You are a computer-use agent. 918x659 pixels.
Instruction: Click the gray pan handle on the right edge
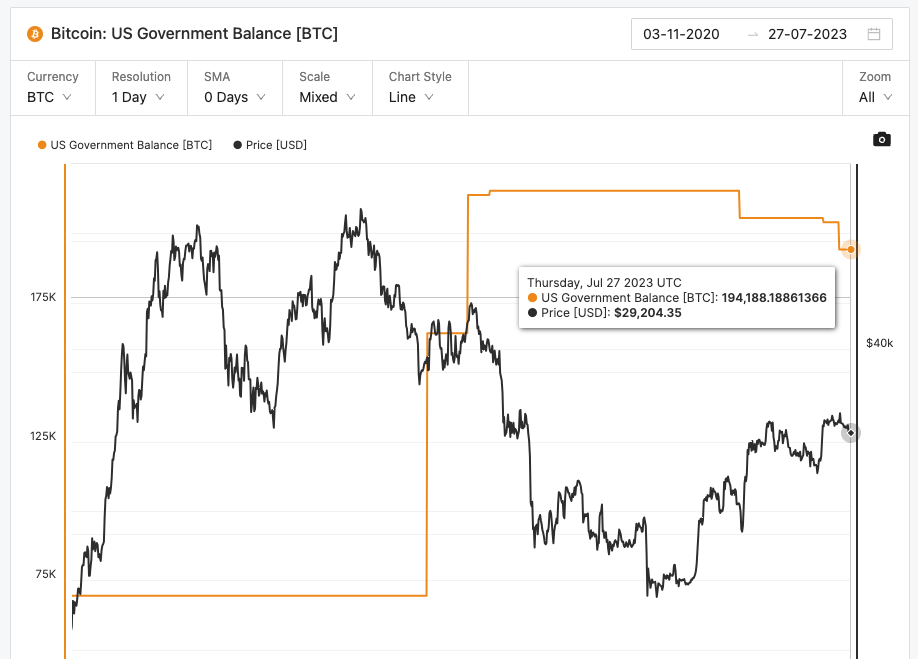pos(850,432)
